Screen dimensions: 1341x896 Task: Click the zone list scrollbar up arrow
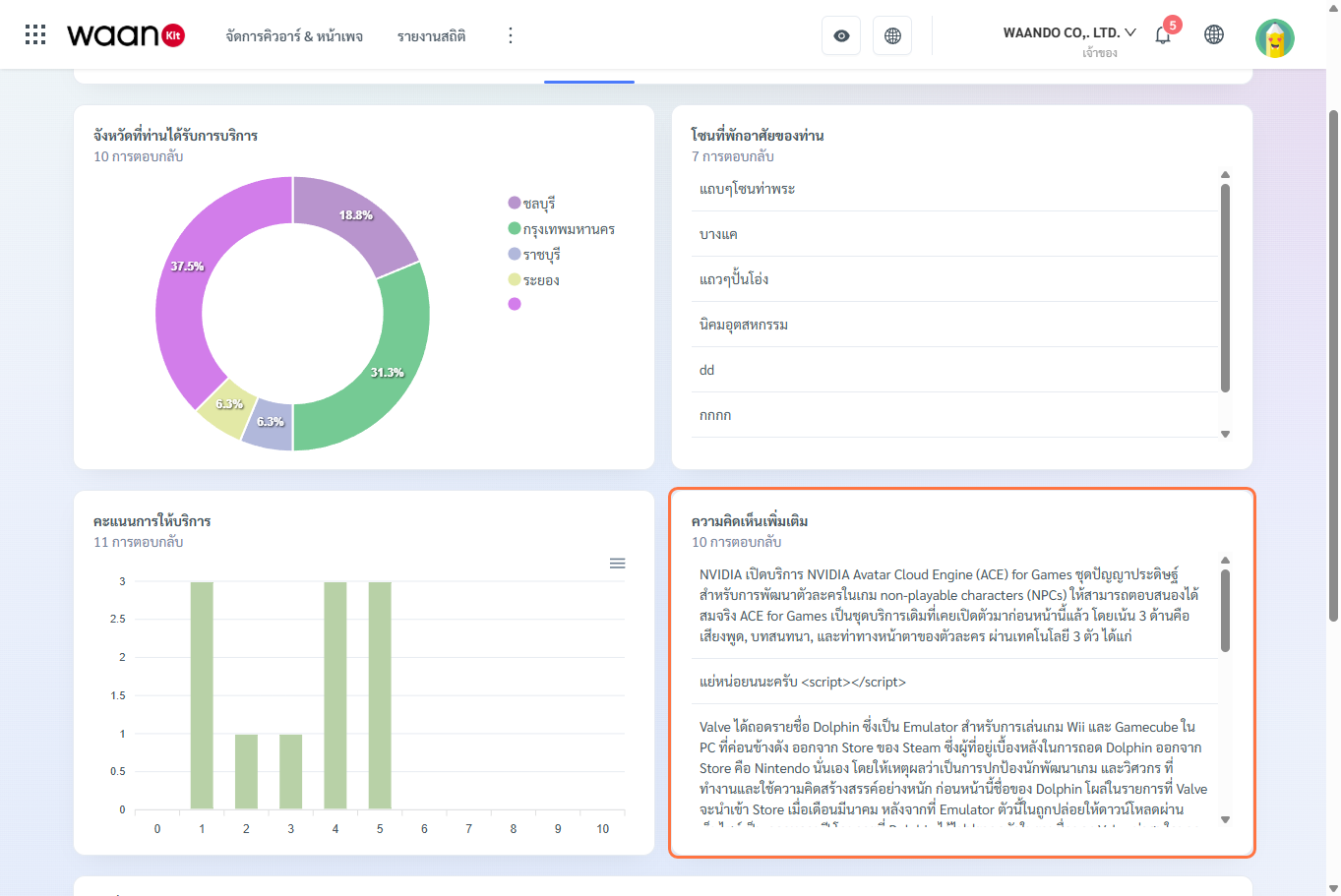[1225, 175]
